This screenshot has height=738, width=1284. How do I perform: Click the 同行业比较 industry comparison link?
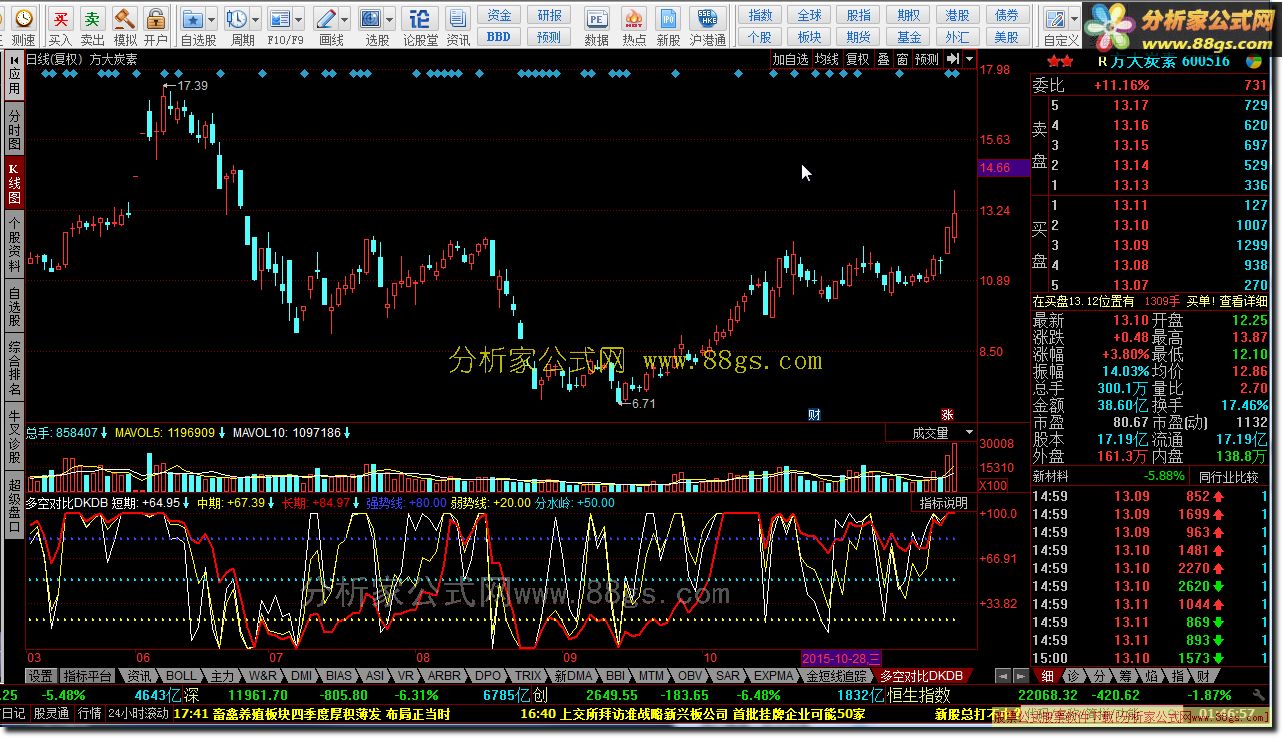pyautogui.click(x=1228, y=477)
